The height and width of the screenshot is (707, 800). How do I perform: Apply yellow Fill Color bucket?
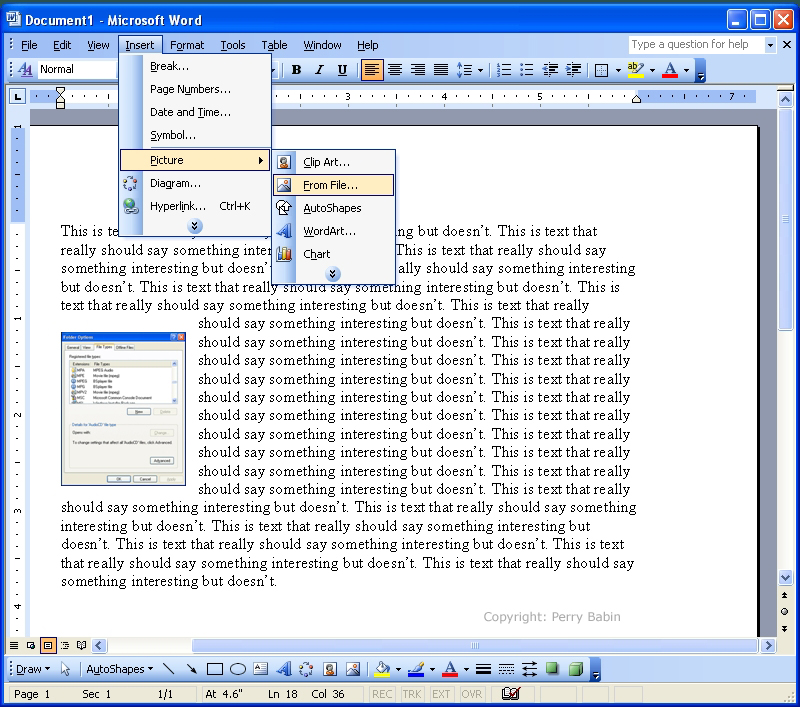[x=382, y=669]
